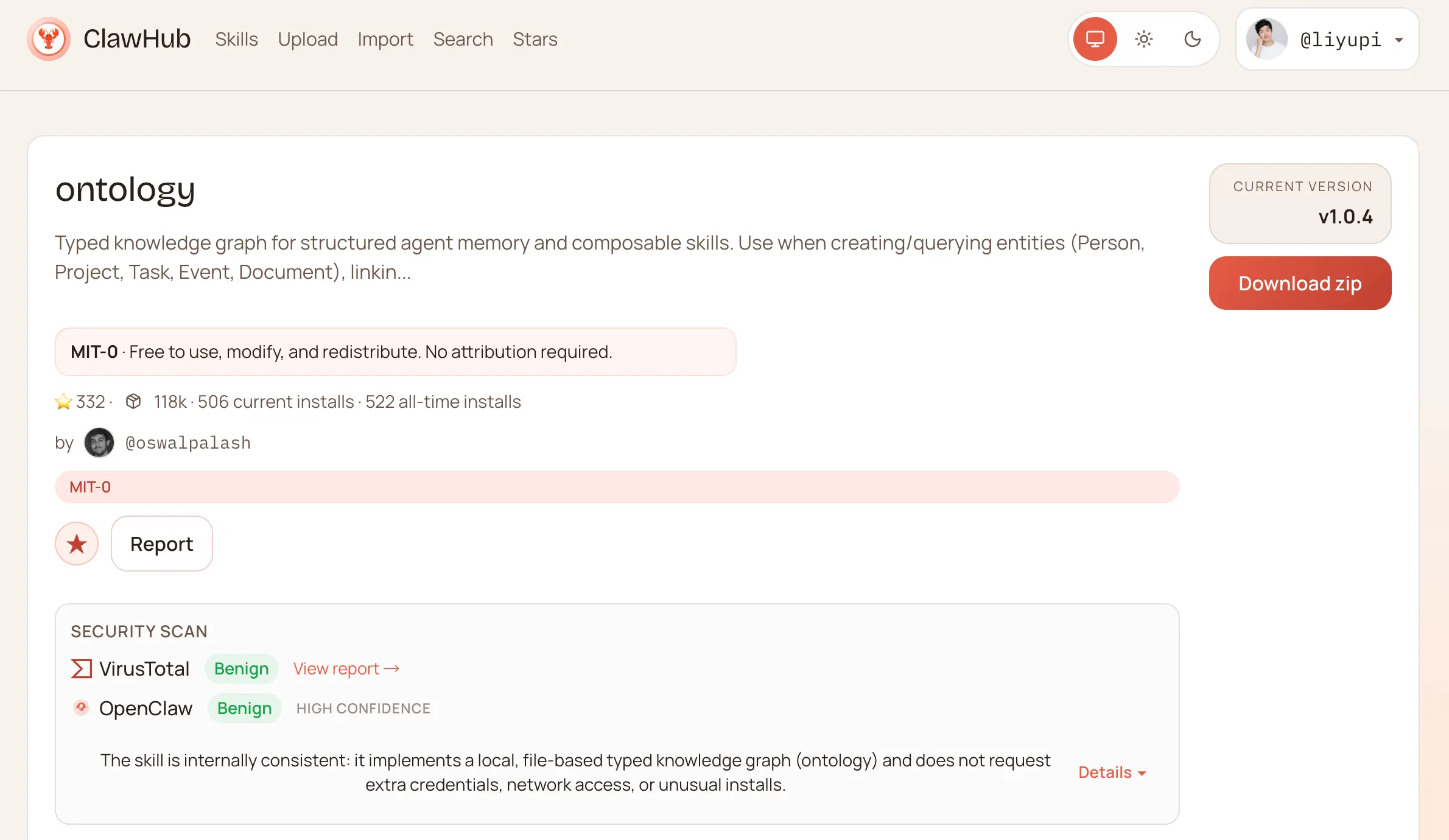Open VirusTotal View report link

coord(346,668)
